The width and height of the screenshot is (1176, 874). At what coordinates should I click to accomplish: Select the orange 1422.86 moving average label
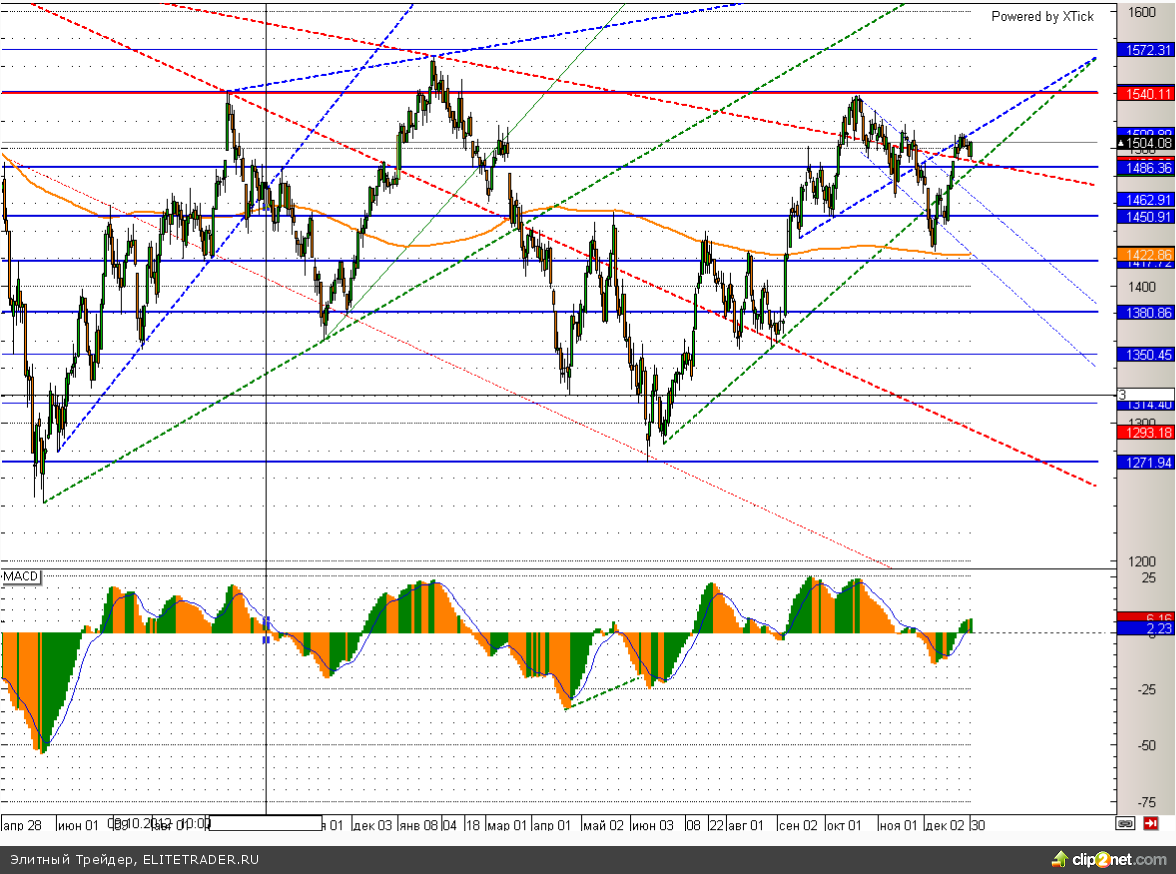pos(1147,253)
